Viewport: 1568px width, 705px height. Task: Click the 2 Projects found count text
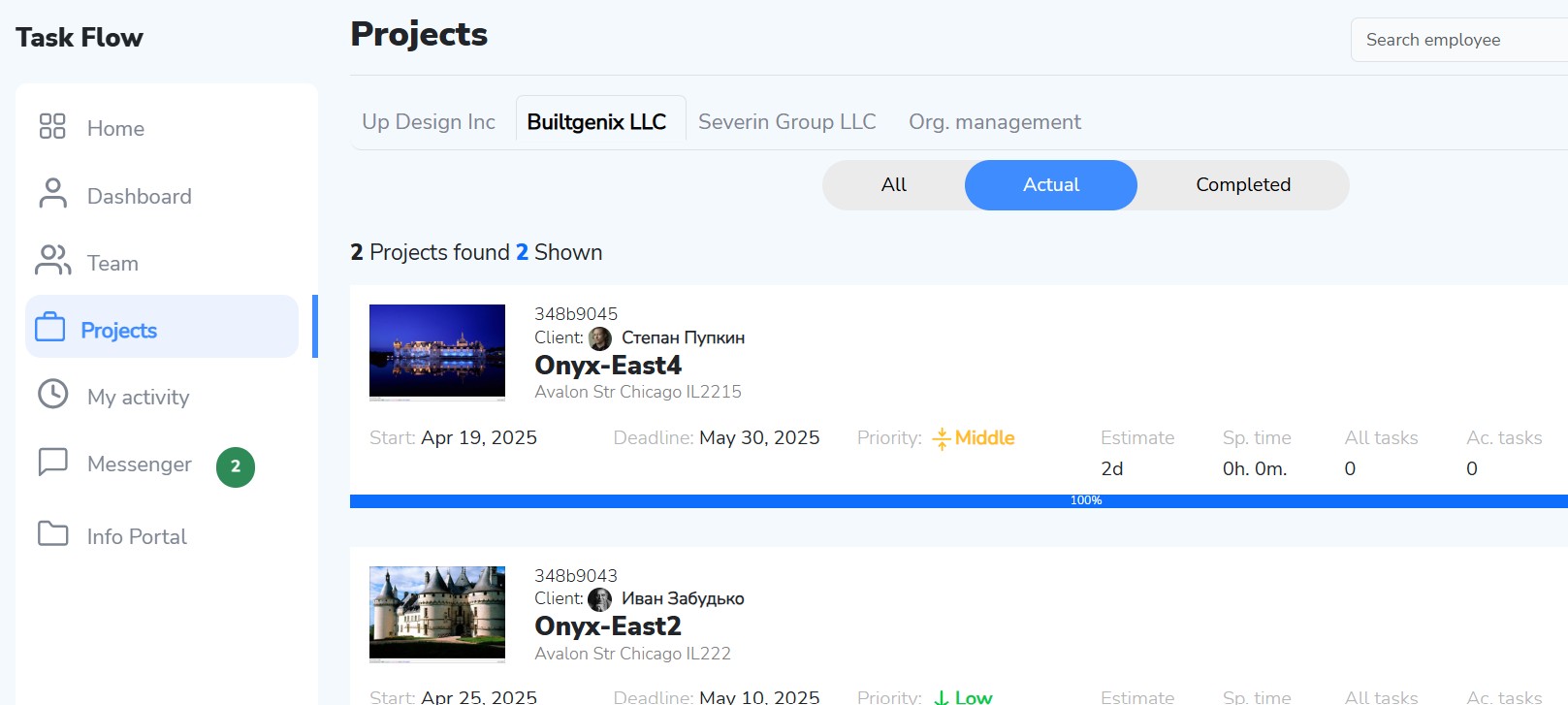[430, 253]
